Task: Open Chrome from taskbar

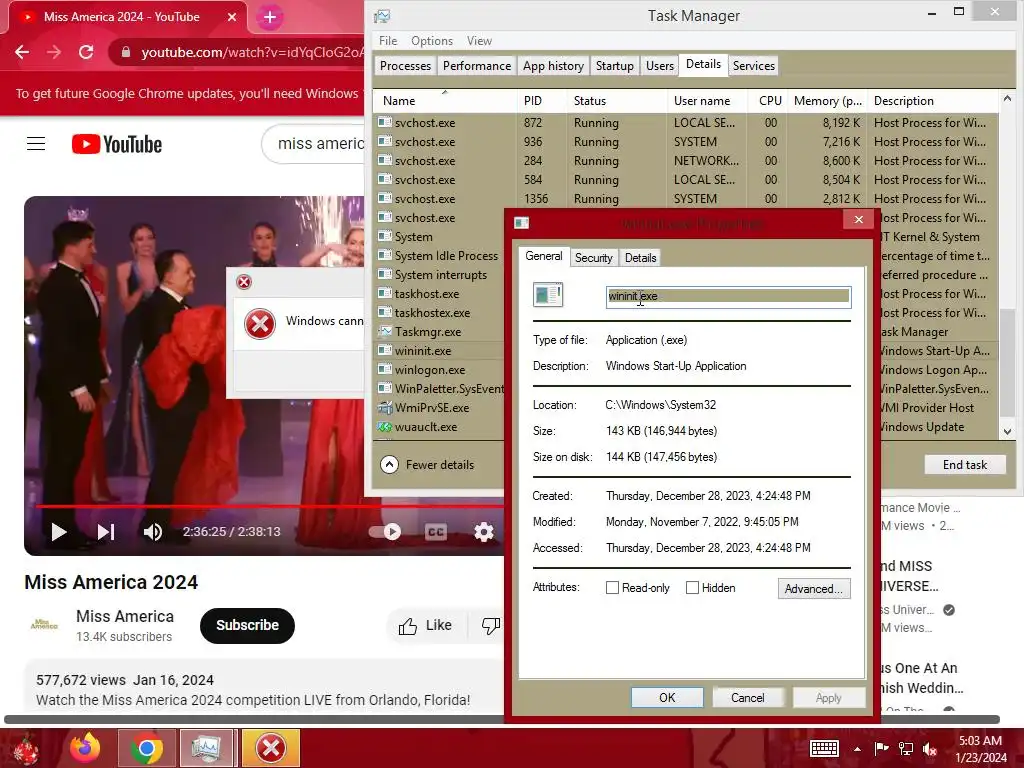Action: (147, 748)
